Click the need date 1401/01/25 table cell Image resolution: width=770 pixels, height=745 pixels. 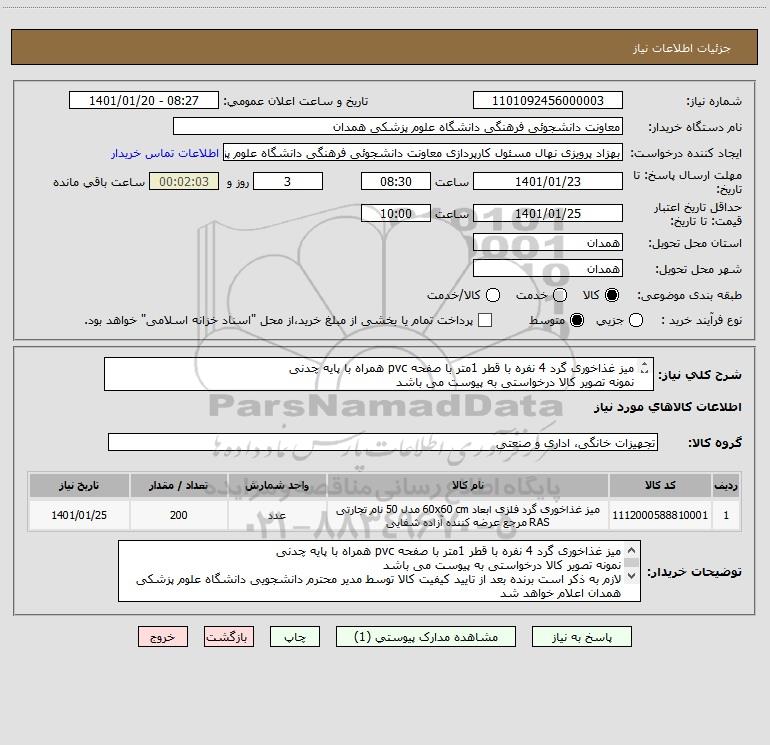(x=79, y=515)
